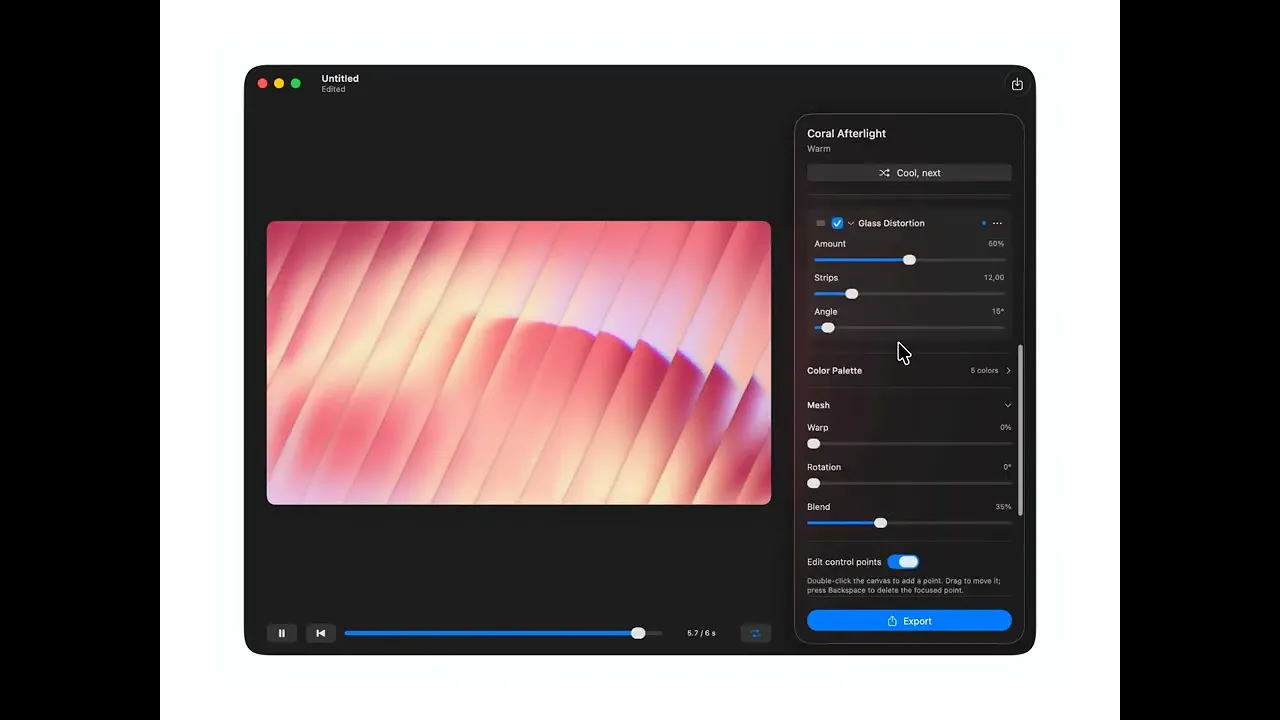Click the gradient canvas preview
This screenshot has height=720, width=1280.
pos(519,363)
